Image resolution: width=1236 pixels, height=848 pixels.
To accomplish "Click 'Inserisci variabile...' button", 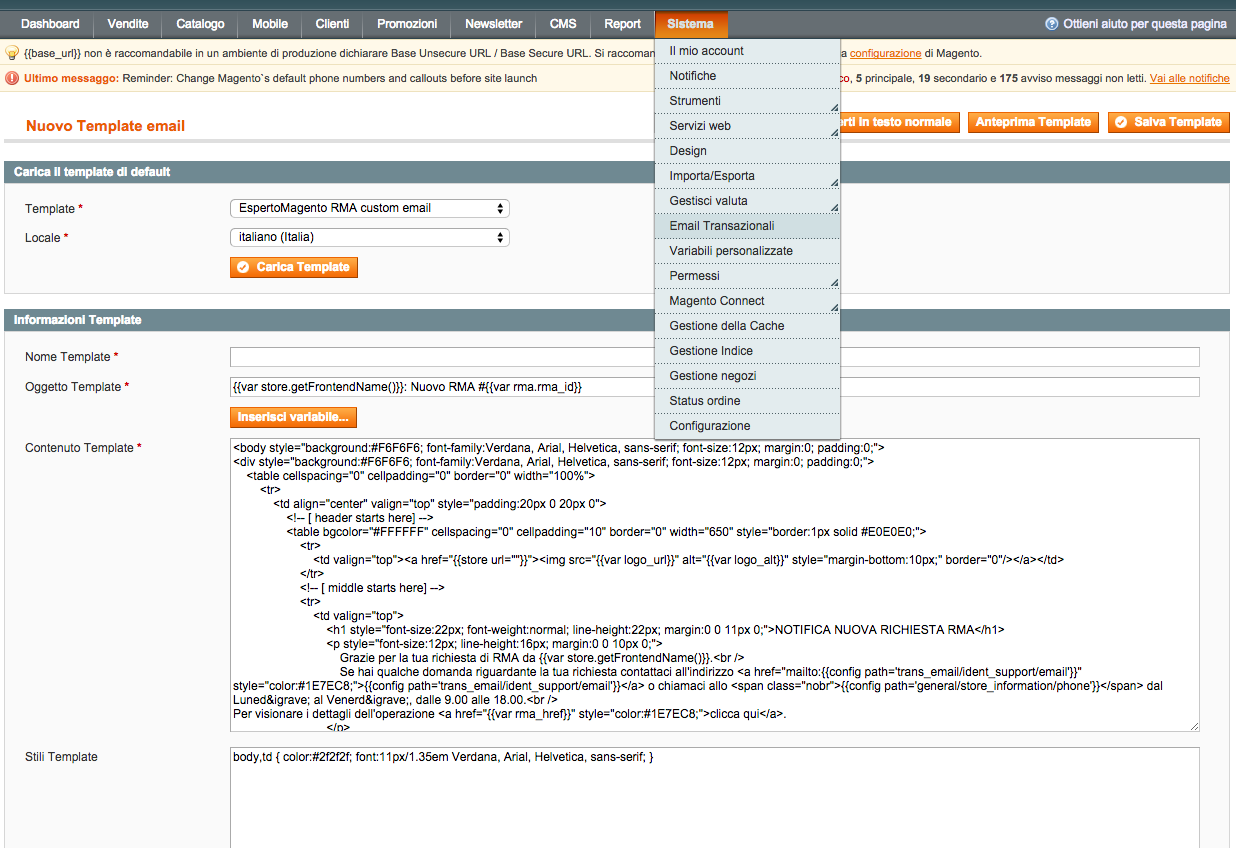I will (293, 417).
